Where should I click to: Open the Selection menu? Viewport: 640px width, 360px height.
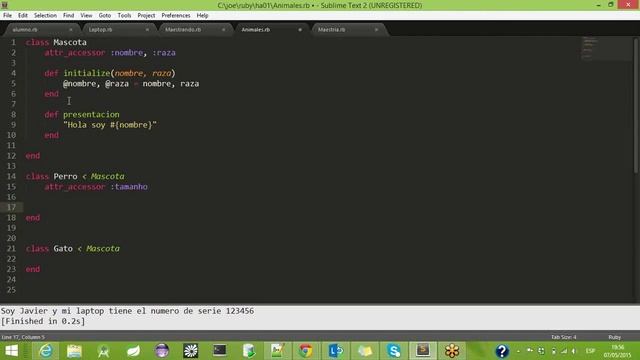pyautogui.click(x=45, y=16)
